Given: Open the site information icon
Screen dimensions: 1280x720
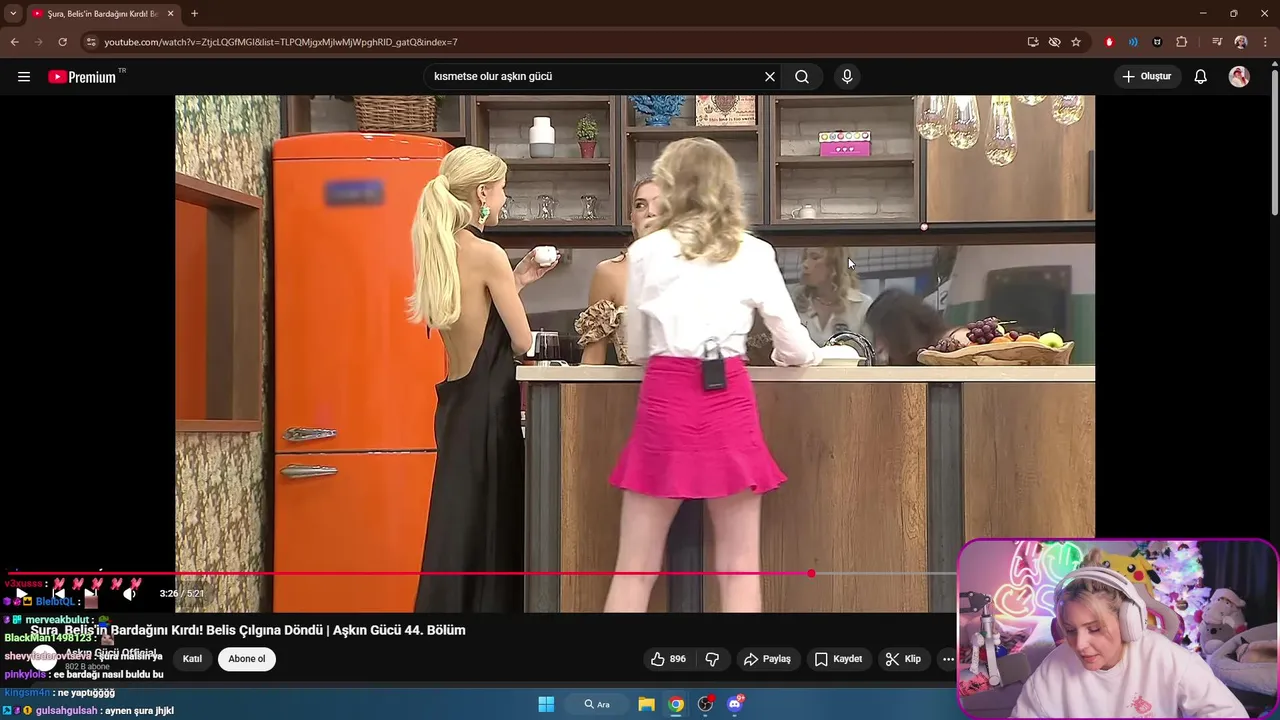Looking at the screenshot, I should 91,42.
